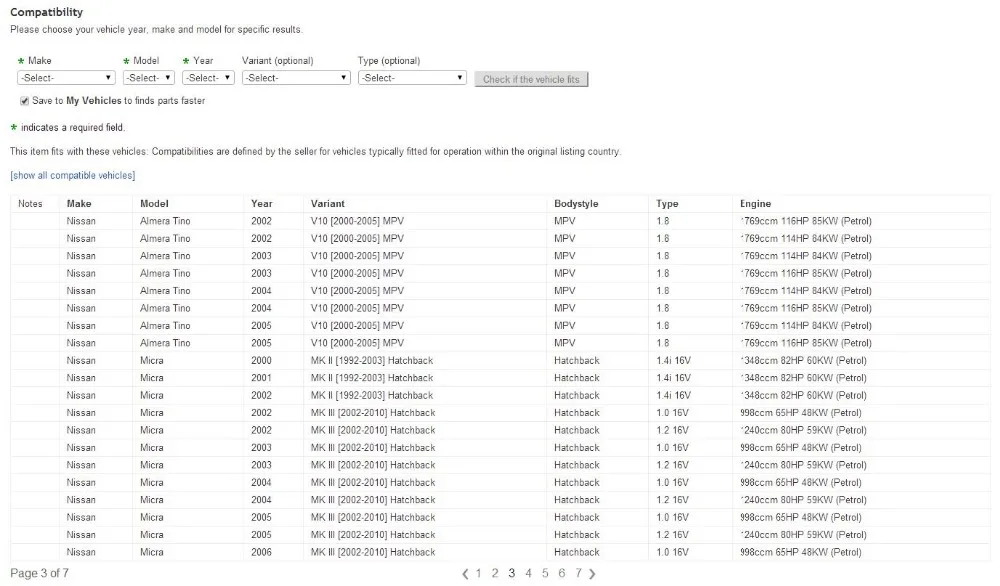Open show all compatible vehicles link

73,175
